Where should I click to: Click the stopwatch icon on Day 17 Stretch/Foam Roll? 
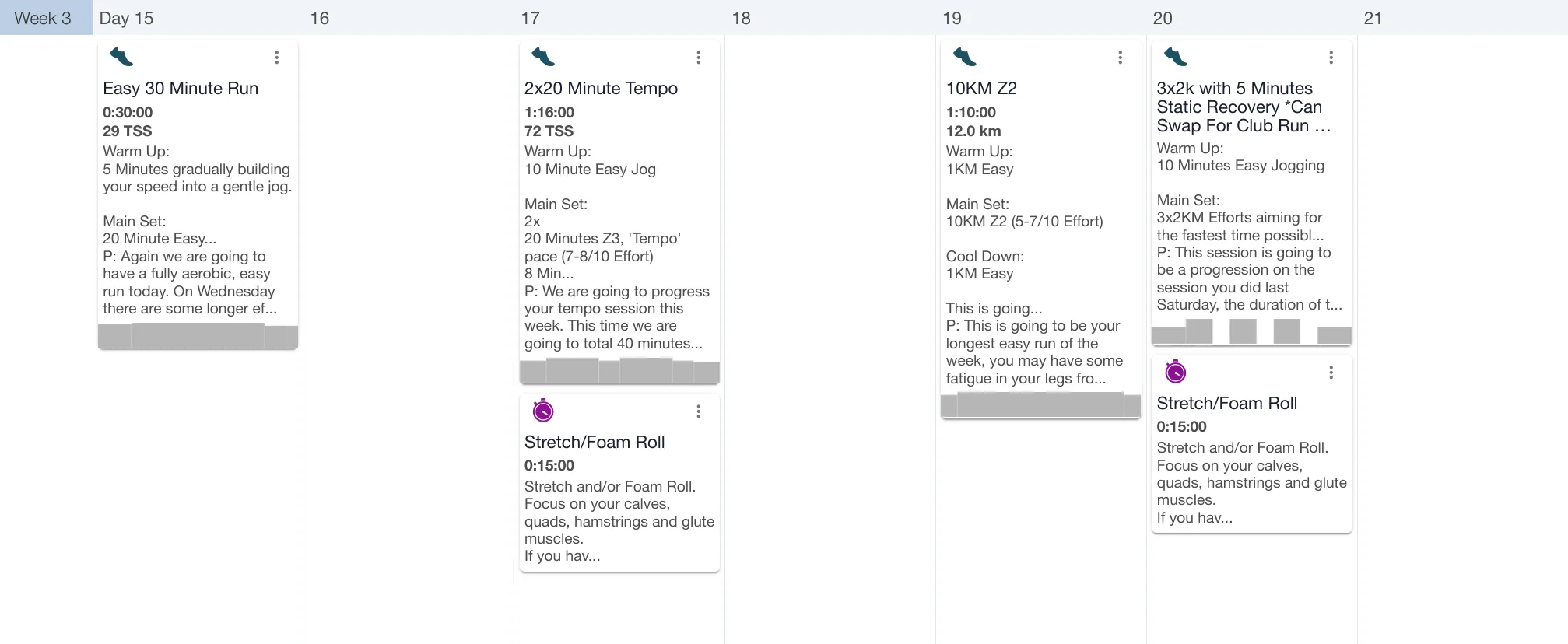coord(542,411)
